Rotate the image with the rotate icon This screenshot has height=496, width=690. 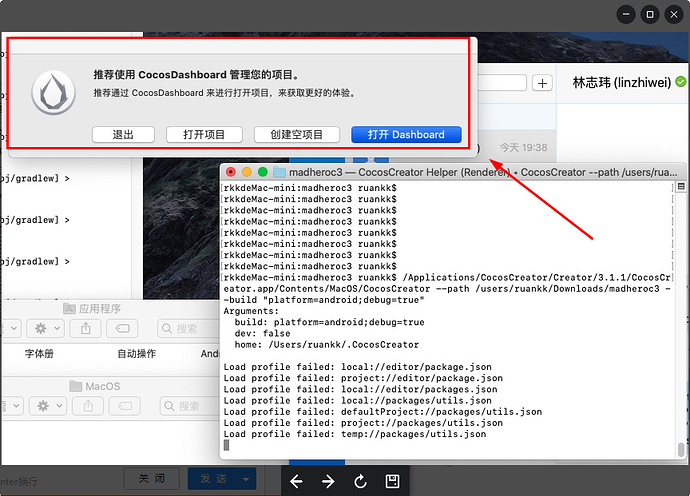pos(360,481)
